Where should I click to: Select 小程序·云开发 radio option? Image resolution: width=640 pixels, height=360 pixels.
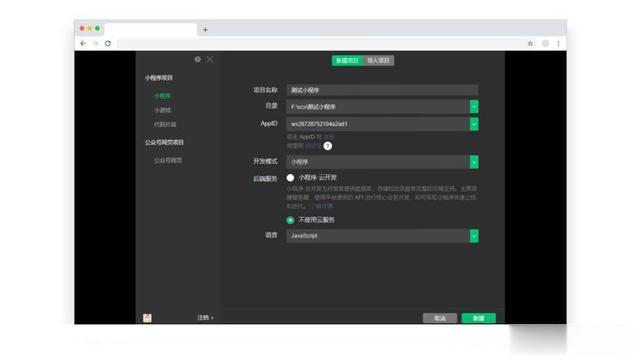pos(290,178)
